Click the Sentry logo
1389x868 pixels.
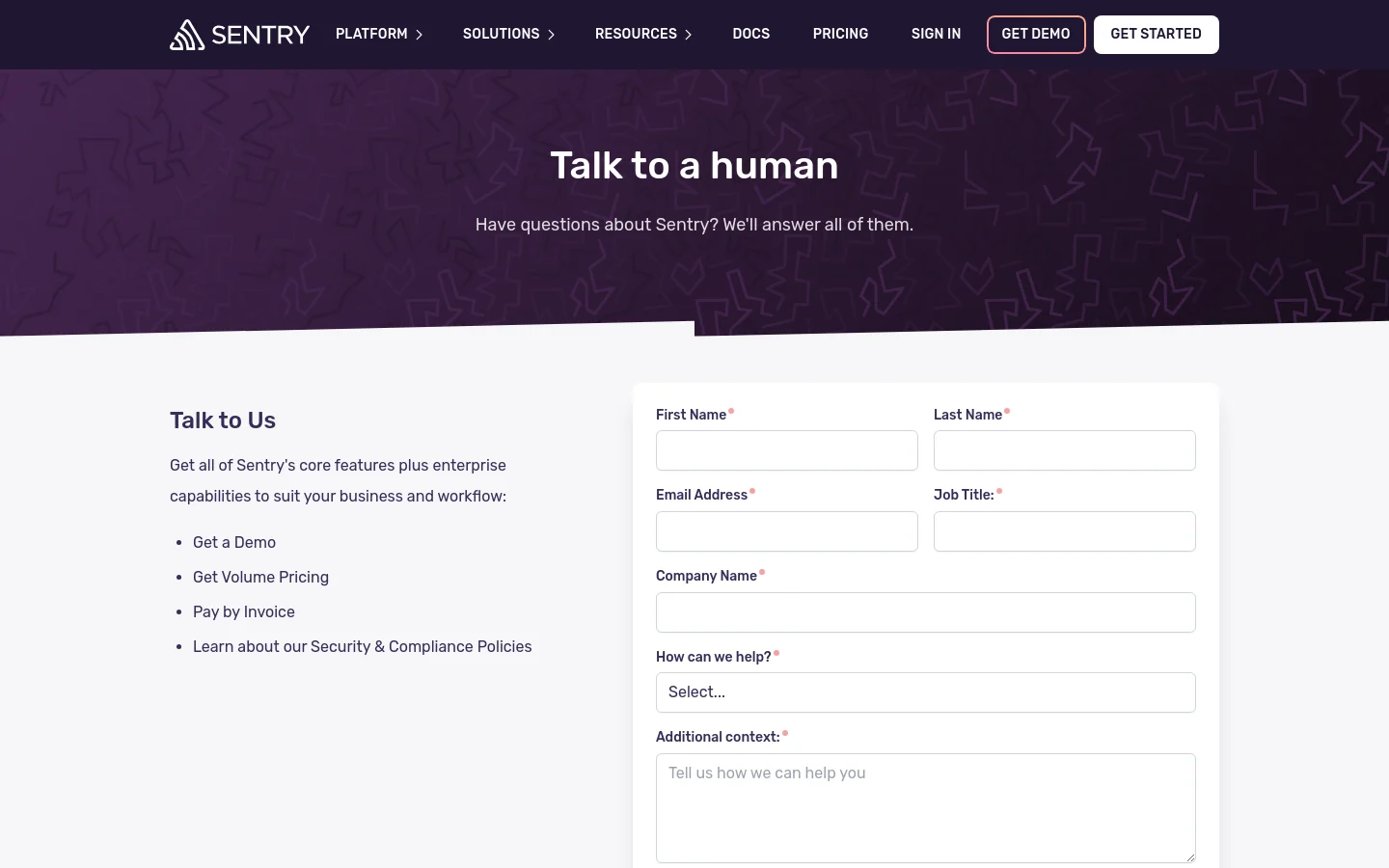pos(239,35)
